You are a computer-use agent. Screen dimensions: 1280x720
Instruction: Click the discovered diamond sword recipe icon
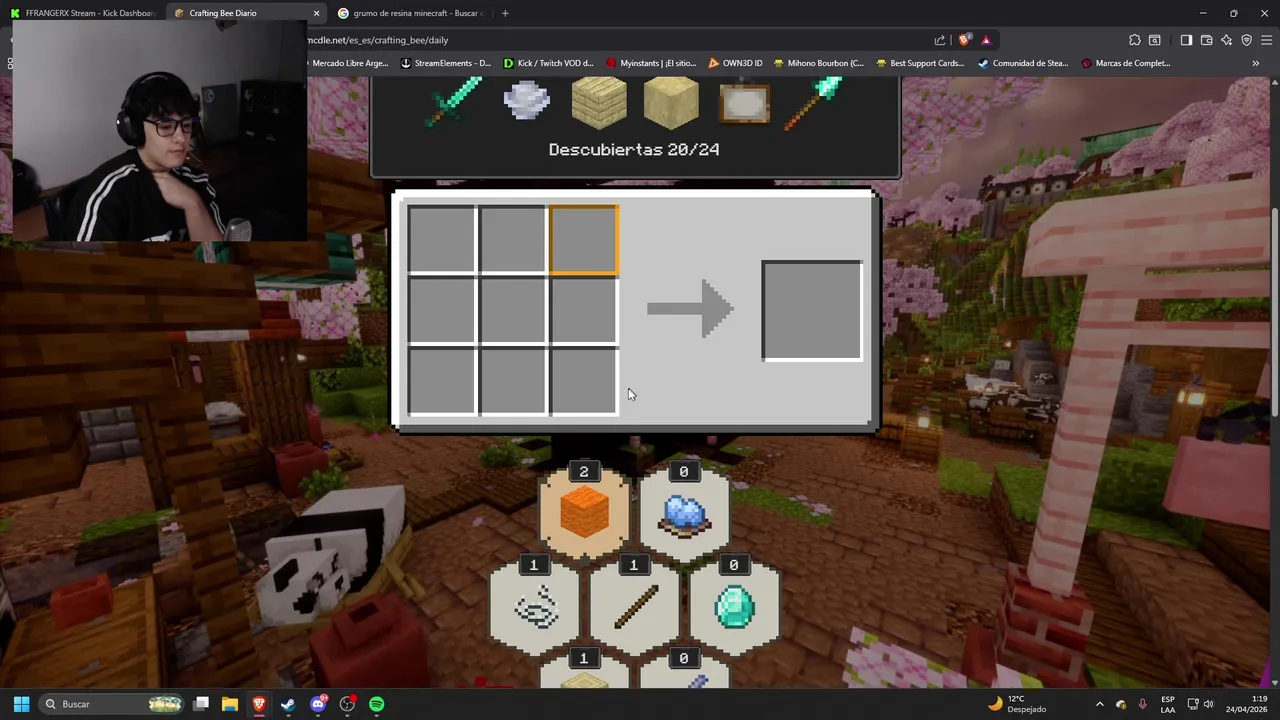[454, 103]
